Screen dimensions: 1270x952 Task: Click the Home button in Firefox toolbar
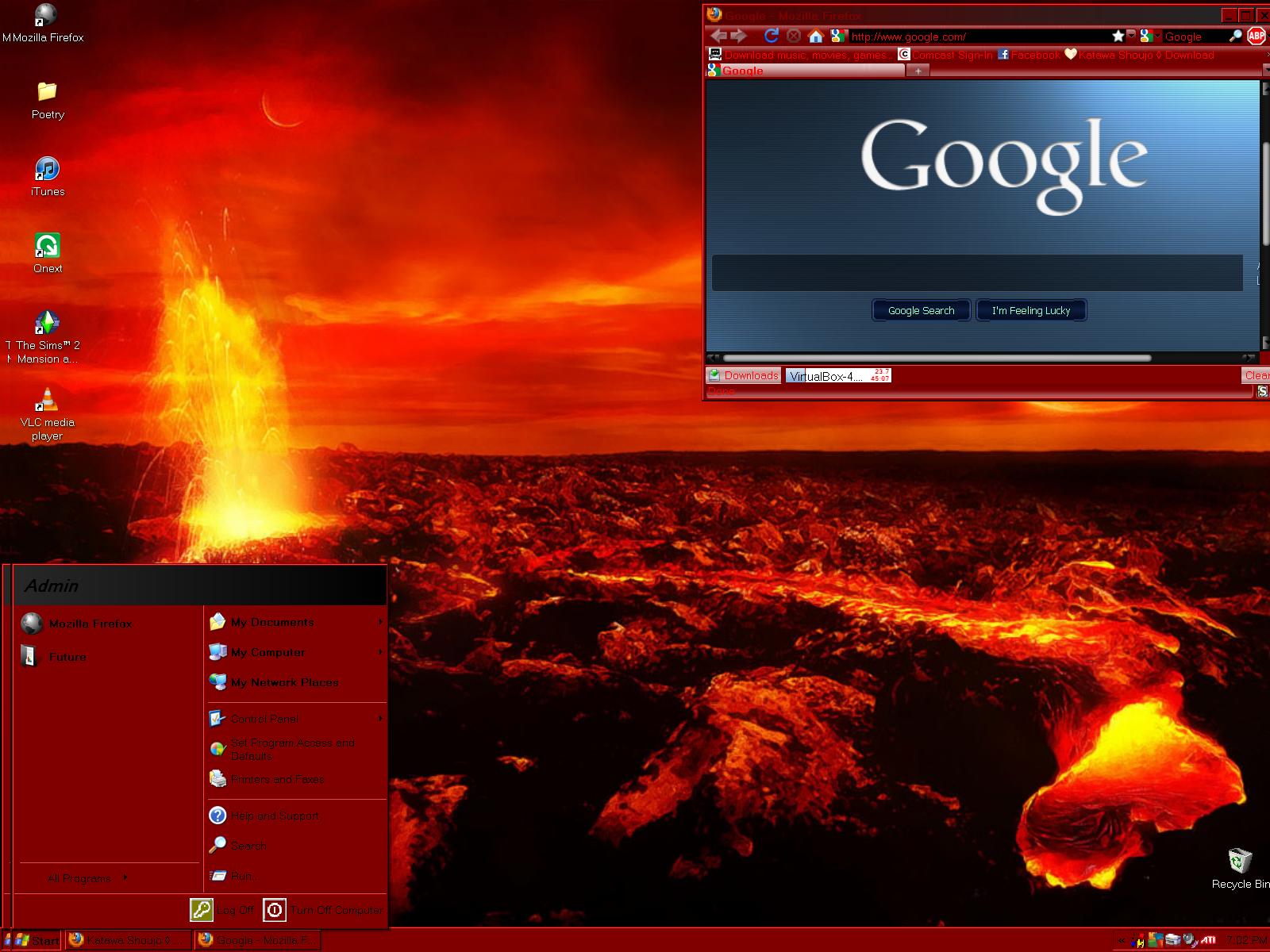815,36
